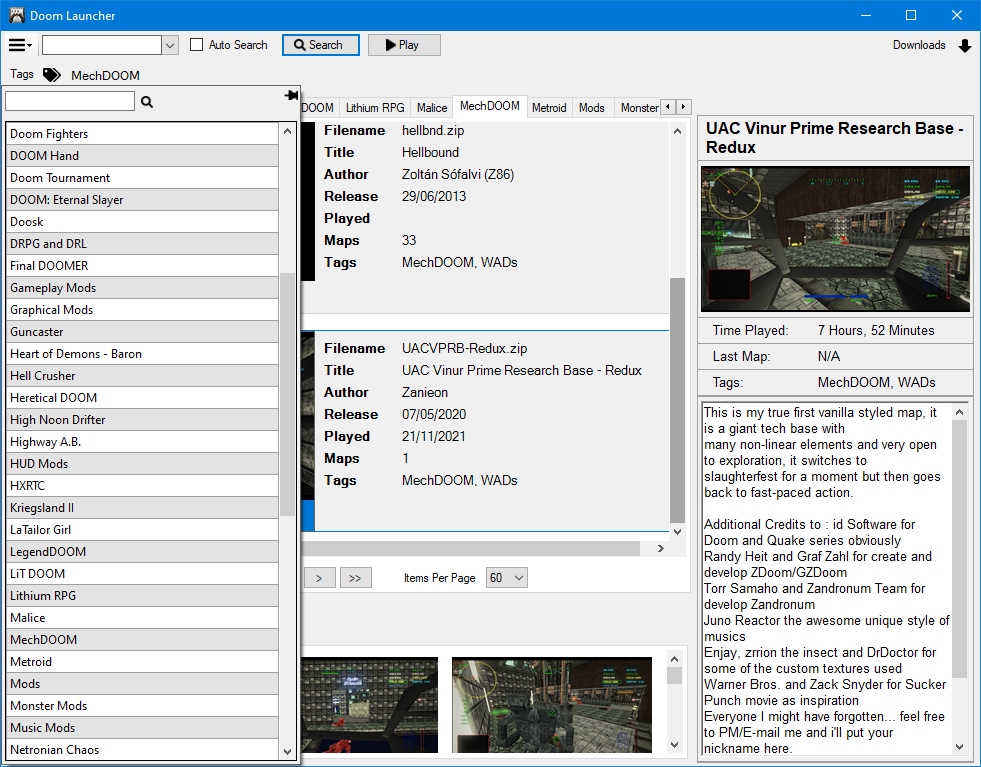Image resolution: width=981 pixels, height=767 pixels.
Task: Go to the last page button
Action: click(355, 578)
